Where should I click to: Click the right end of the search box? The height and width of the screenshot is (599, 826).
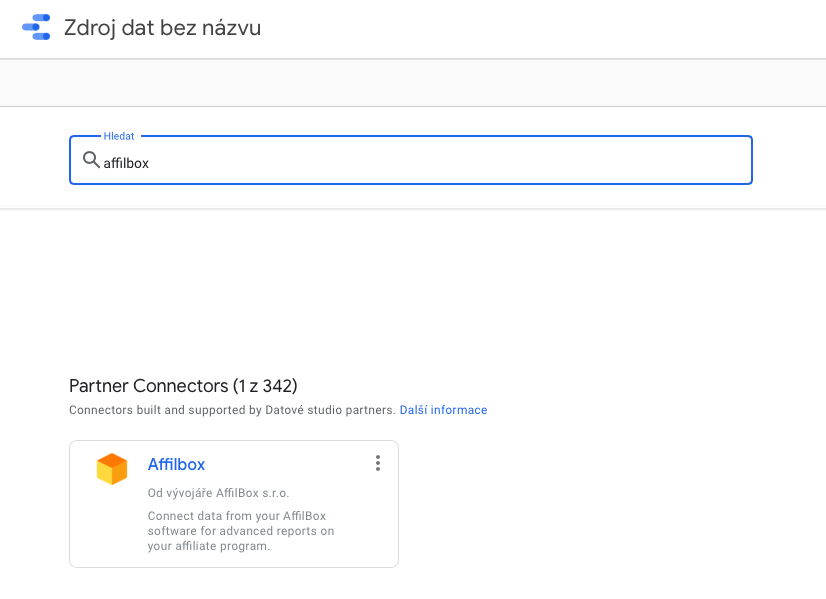[727, 160]
